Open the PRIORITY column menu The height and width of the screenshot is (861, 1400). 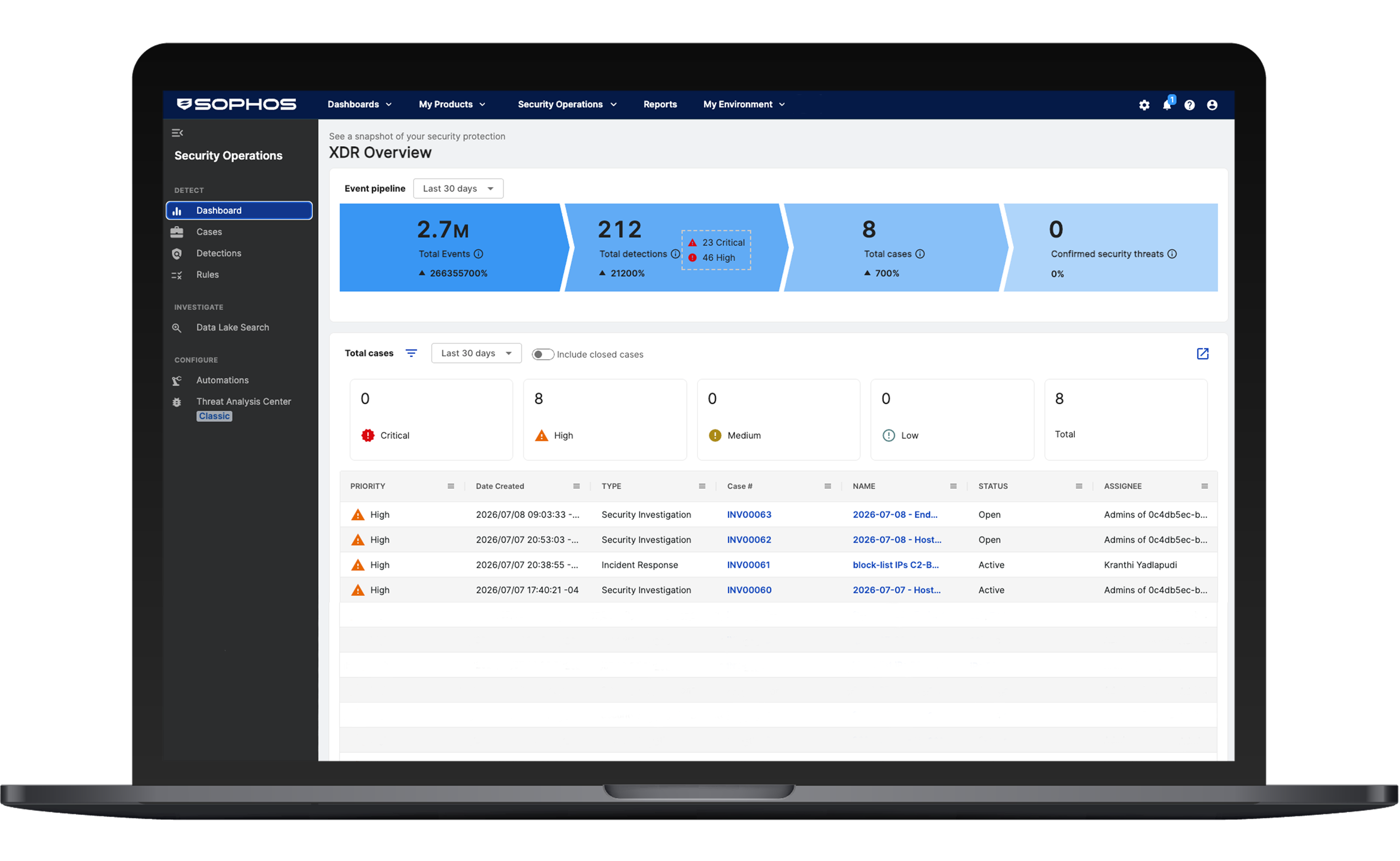(x=451, y=486)
